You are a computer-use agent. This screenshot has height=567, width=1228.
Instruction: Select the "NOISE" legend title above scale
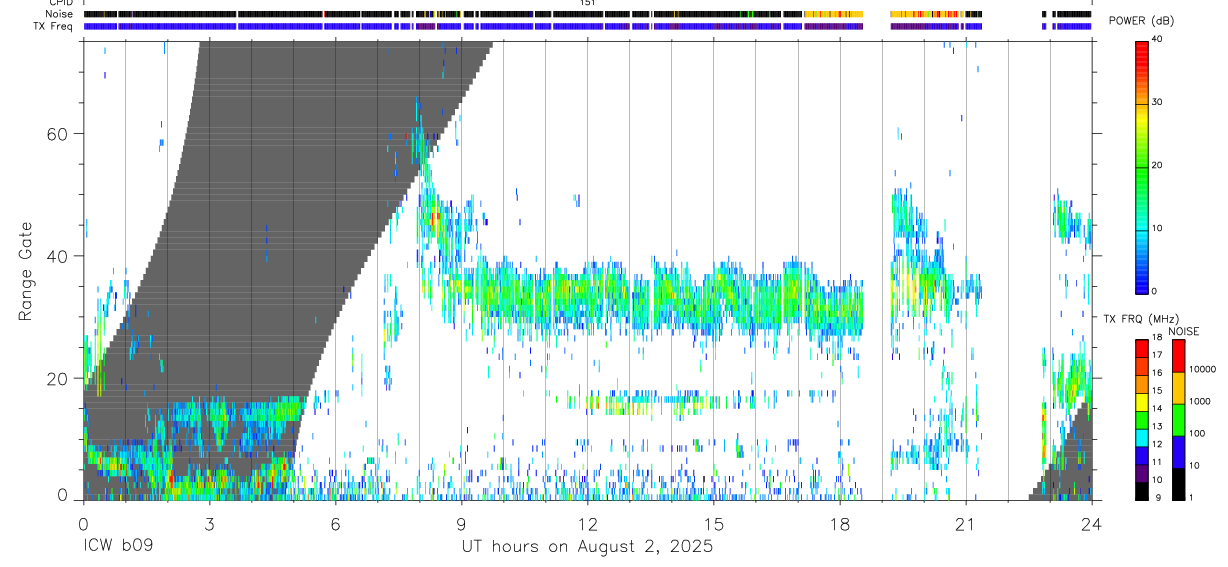1183,331
